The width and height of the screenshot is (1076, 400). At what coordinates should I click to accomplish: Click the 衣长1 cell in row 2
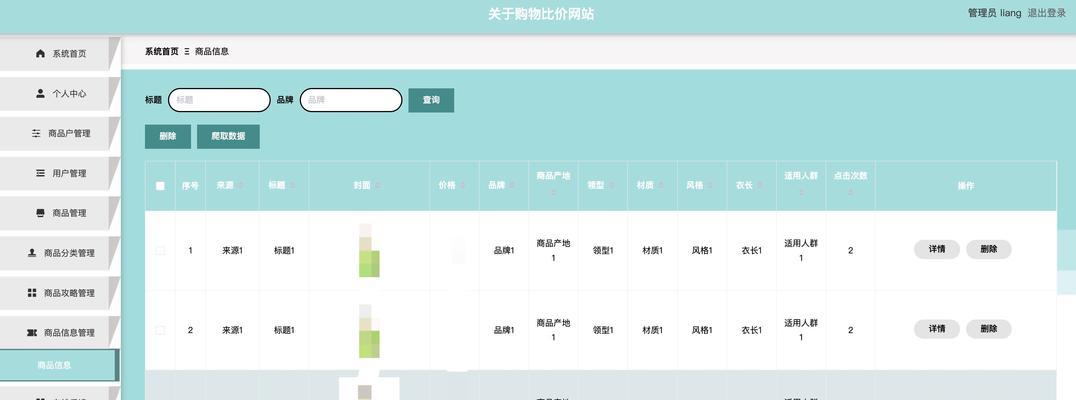tap(751, 331)
